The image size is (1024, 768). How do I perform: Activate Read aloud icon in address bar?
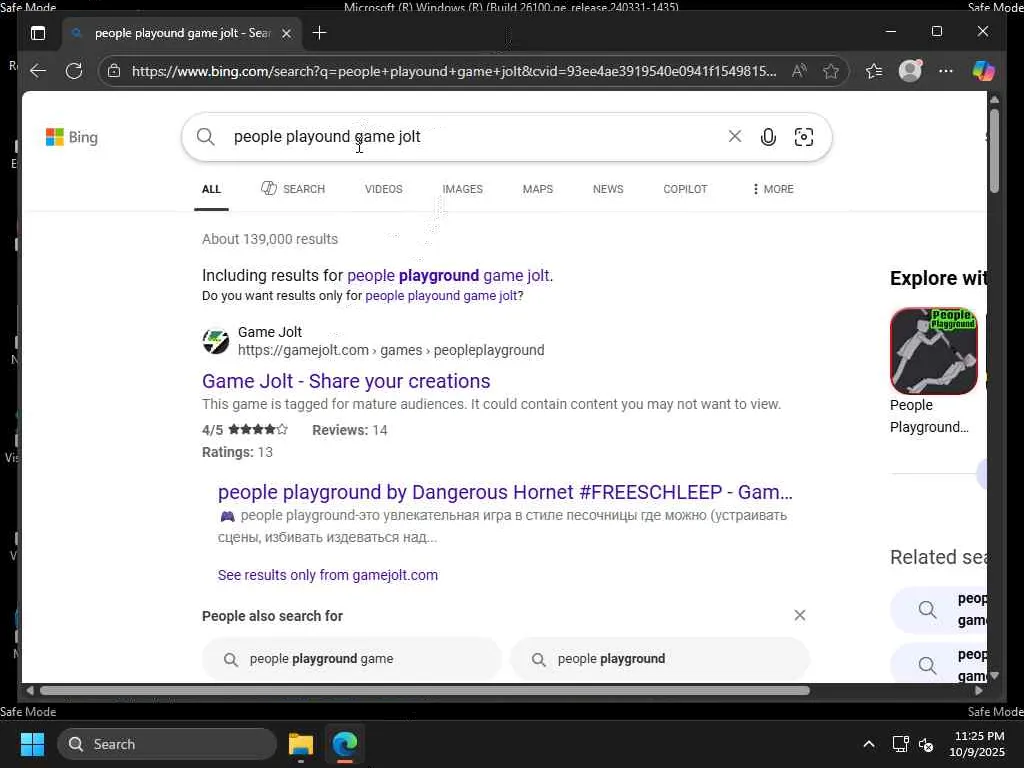[x=799, y=71]
